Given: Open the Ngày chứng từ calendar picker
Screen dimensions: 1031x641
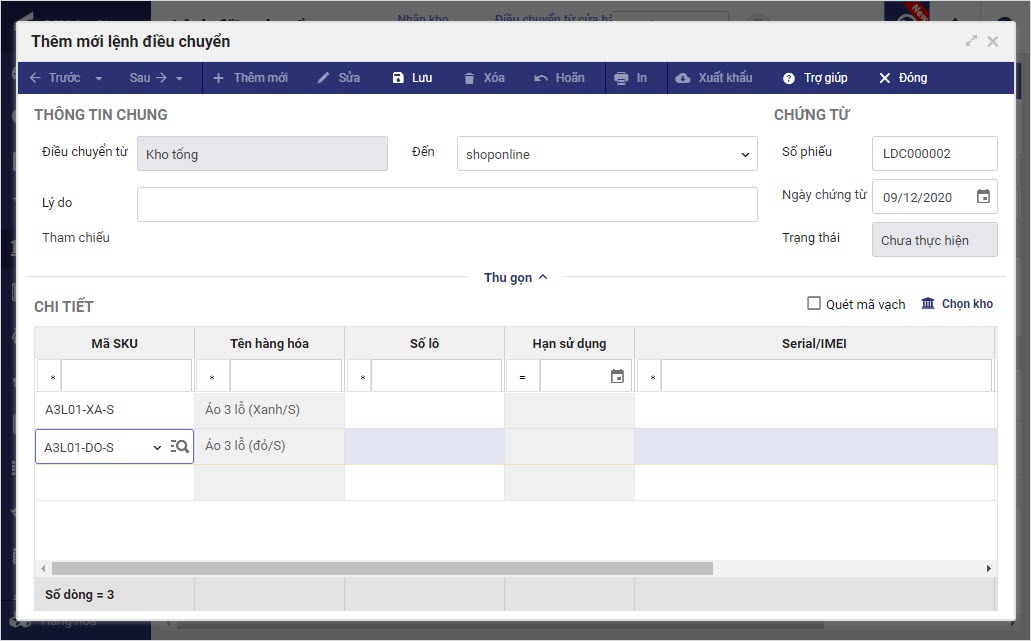Looking at the screenshot, I should [x=983, y=197].
